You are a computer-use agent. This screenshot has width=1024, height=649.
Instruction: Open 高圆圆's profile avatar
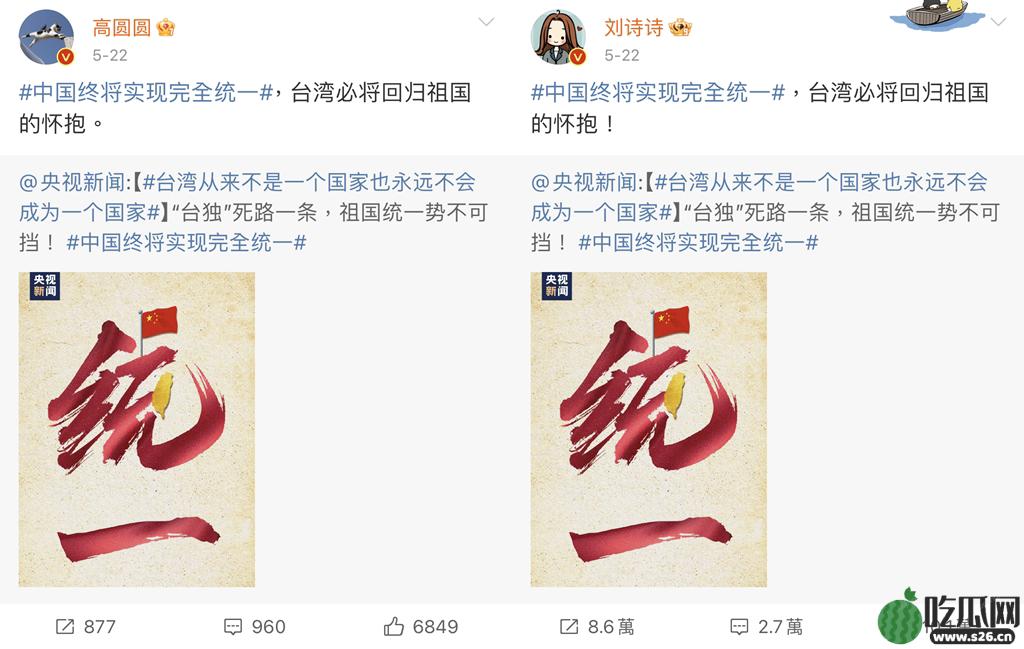click(x=46, y=37)
